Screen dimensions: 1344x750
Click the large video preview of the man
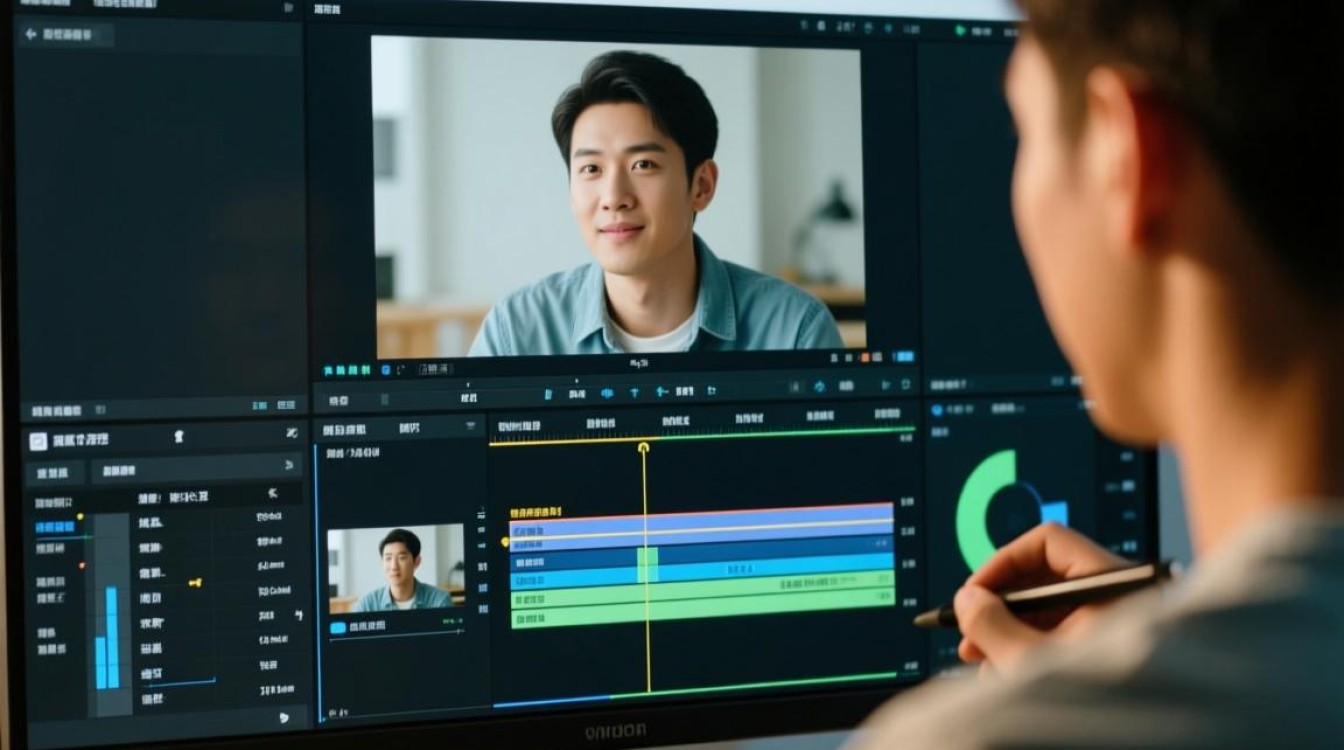(x=619, y=195)
